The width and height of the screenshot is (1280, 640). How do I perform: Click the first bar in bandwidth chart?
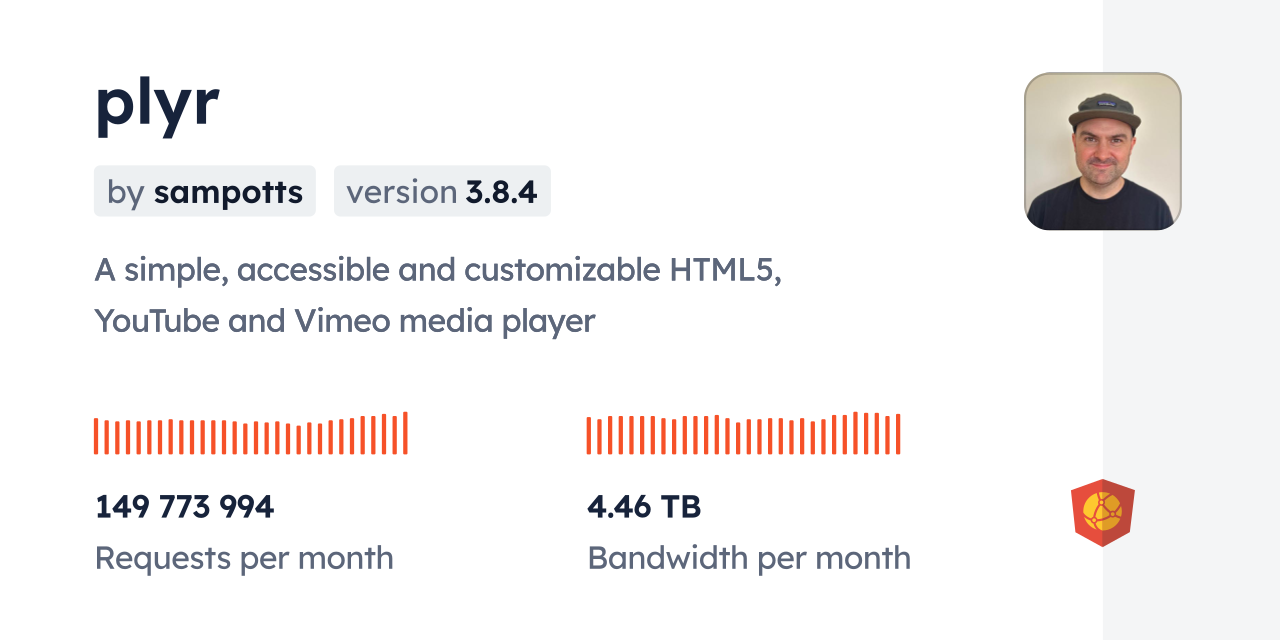coord(589,436)
